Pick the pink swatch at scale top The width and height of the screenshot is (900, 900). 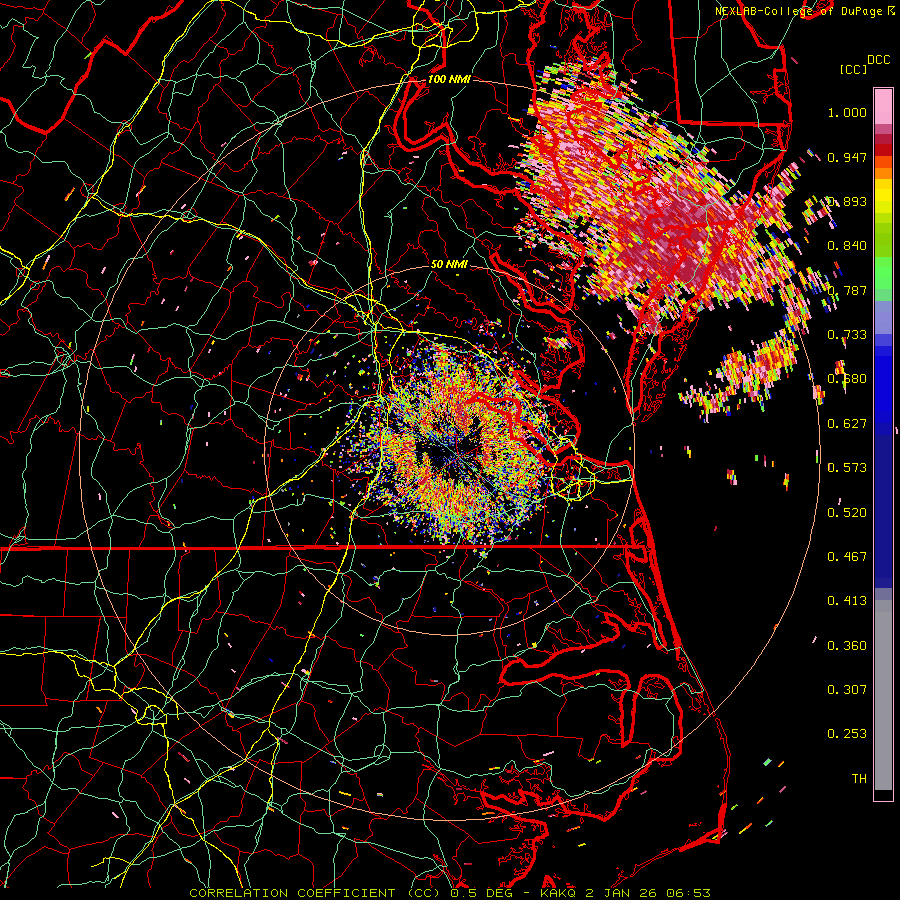[x=883, y=106]
